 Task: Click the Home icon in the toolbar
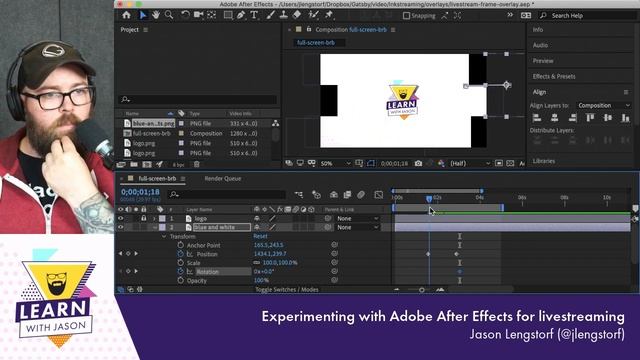point(127,15)
